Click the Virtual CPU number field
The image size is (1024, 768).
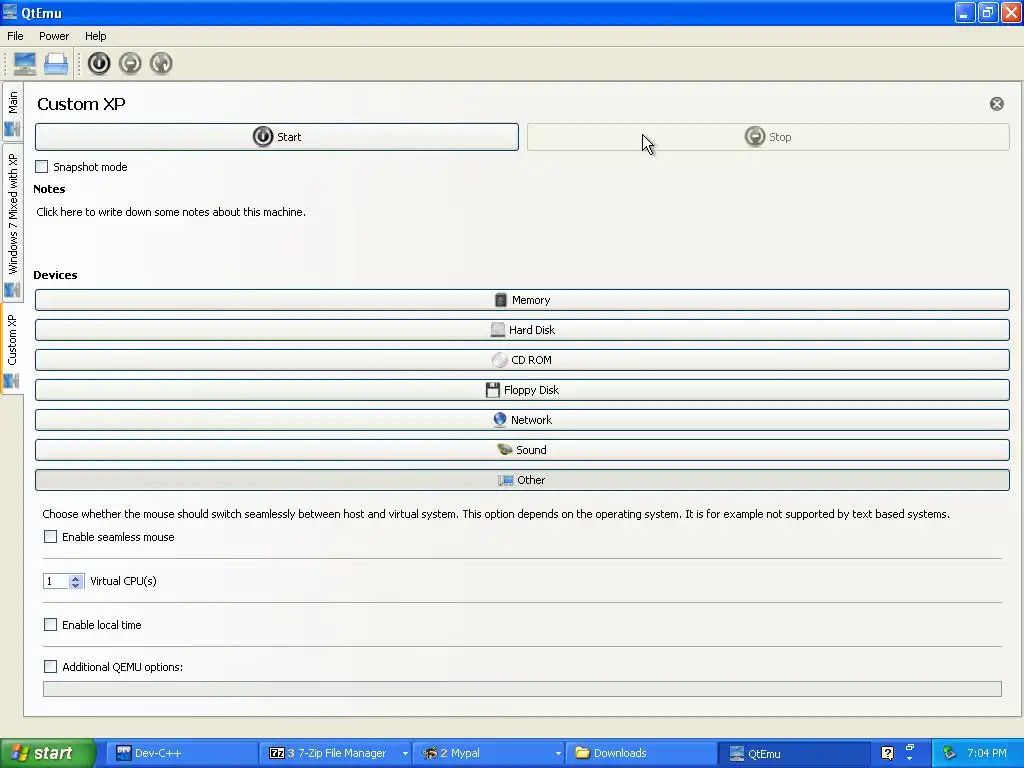[x=56, y=581]
